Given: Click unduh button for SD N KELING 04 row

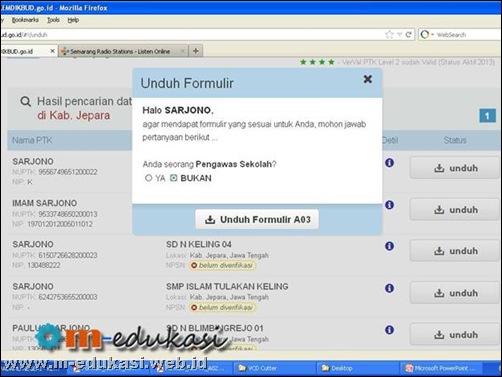Looking at the screenshot, I should [x=456, y=251].
